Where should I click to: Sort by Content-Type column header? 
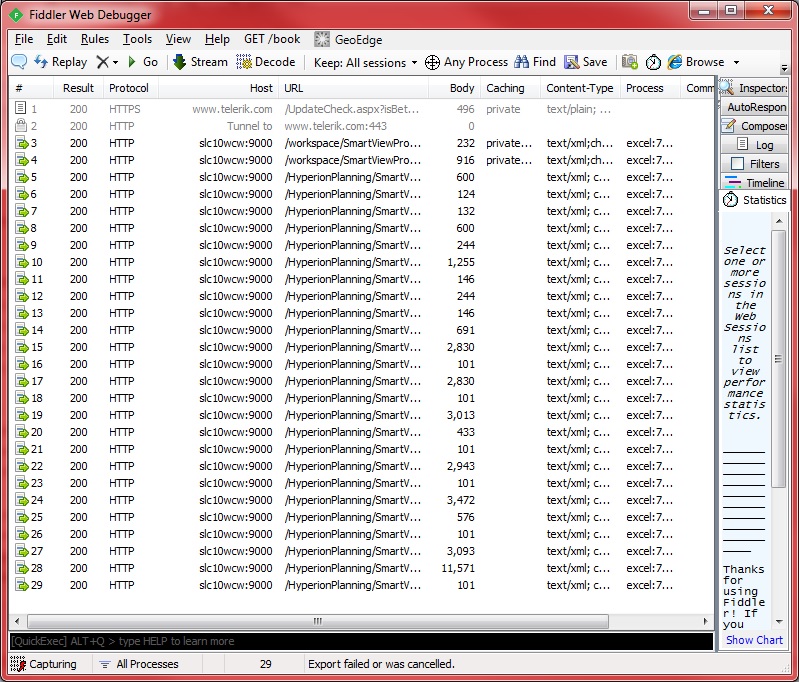tap(579, 88)
